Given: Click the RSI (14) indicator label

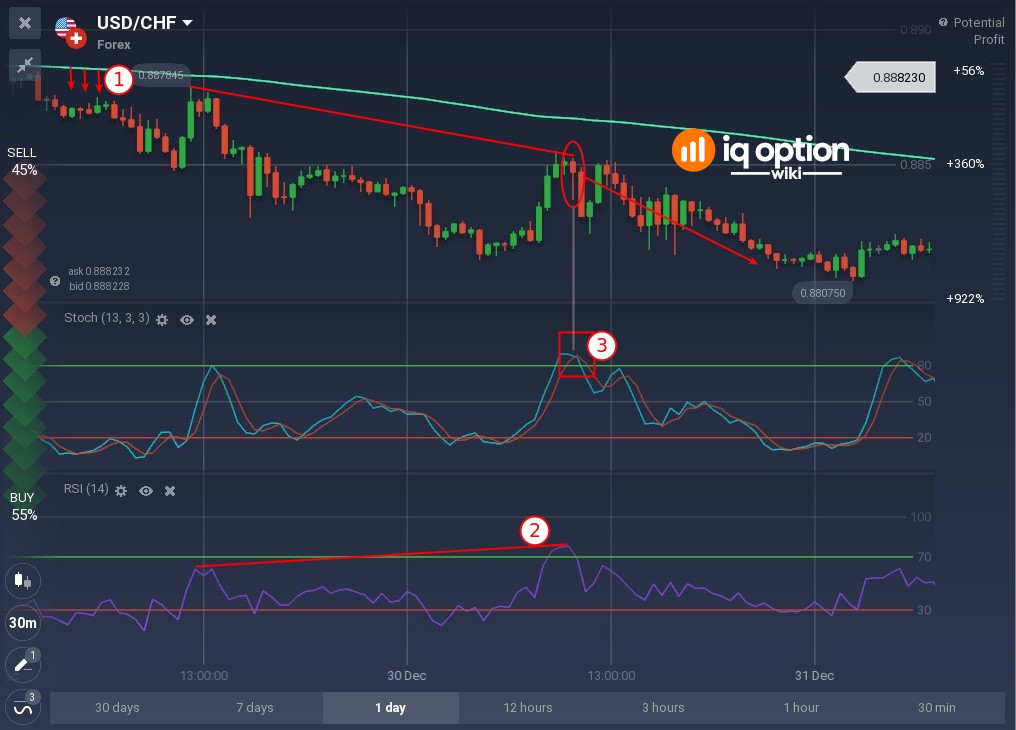Looking at the screenshot, I should 86,489.
